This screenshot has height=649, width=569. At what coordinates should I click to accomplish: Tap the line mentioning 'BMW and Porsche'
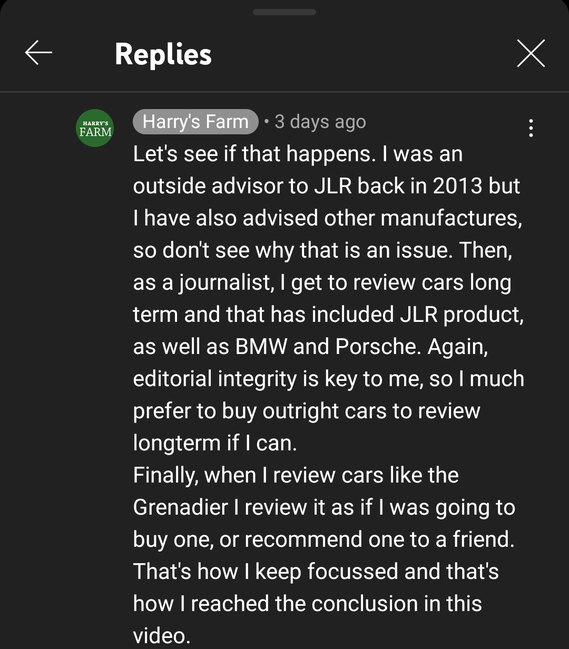point(310,346)
